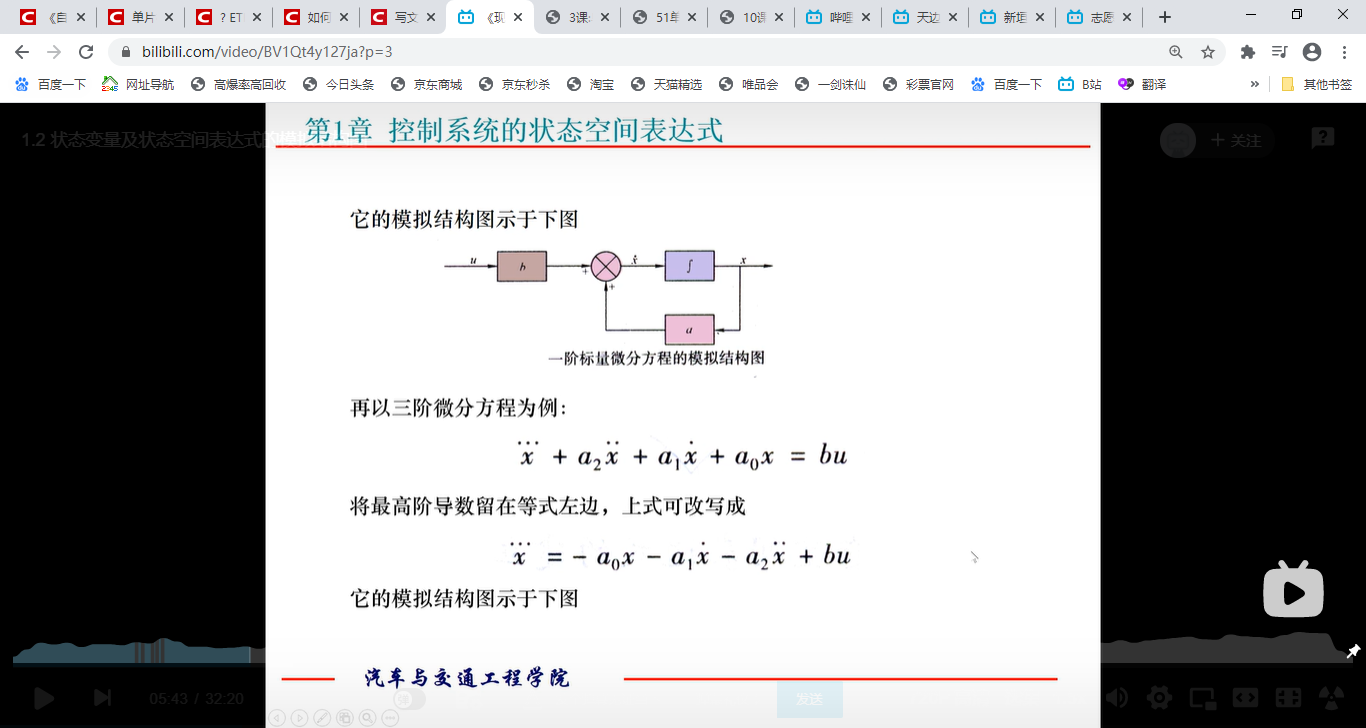The height and width of the screenshot is (728, 1366).
Task: Open the 淘宝 bookmark
Action: pos(591,84)
